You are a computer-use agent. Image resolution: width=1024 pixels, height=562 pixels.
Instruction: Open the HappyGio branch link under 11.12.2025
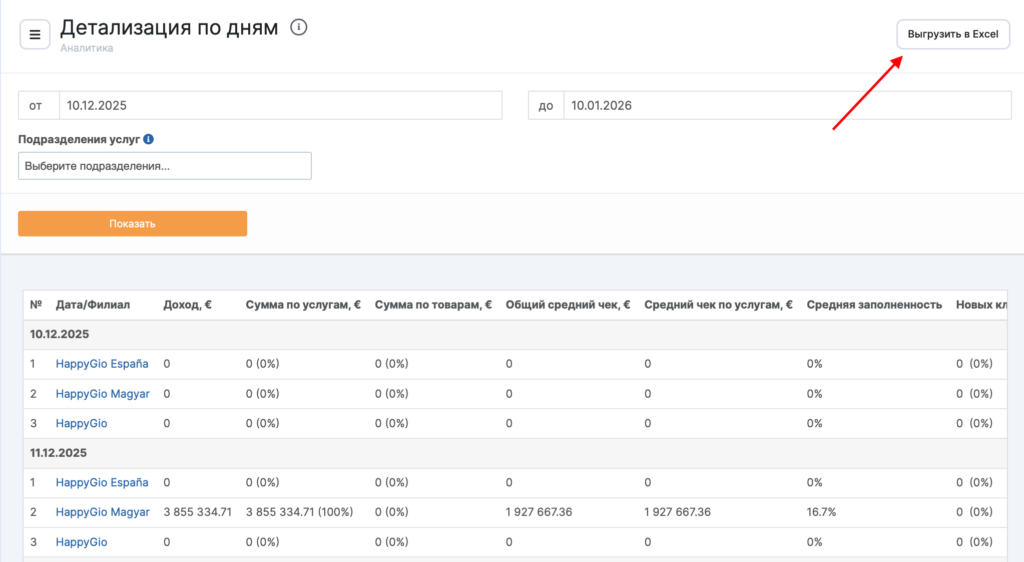point(81,542)
